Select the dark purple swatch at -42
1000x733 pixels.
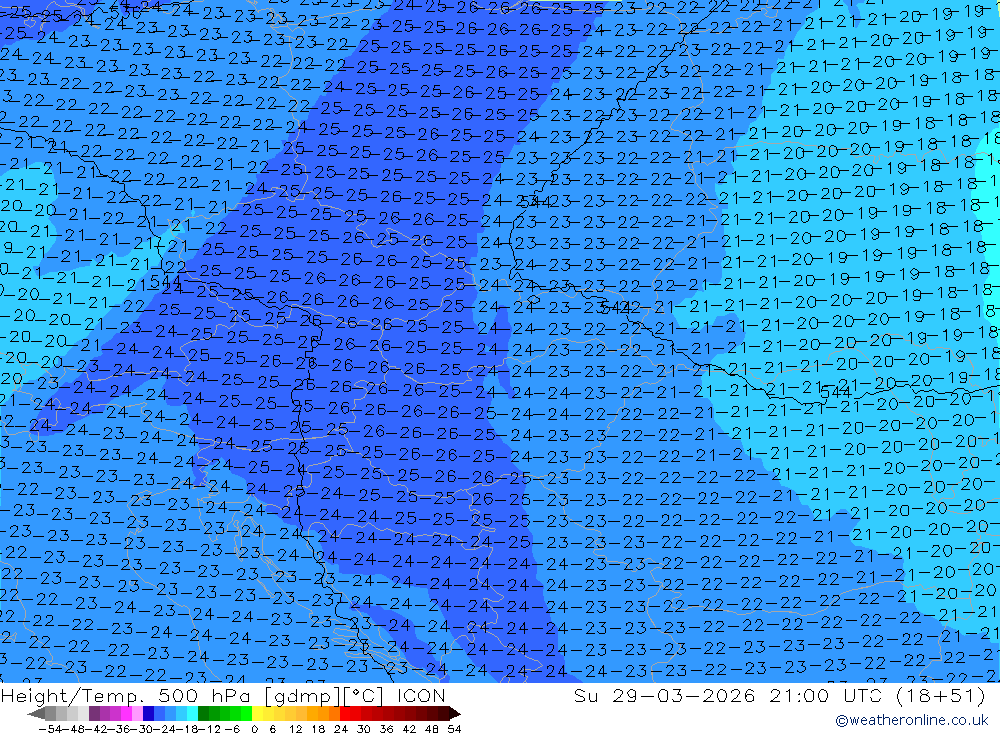(x=94, y=714)
